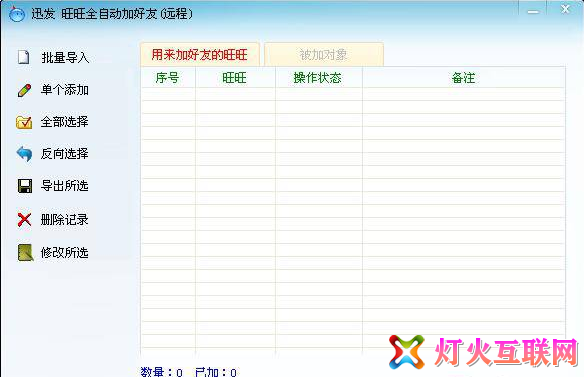The image size is (584, 377).
Task: Click the app logo in title bar
Action: pos(17,14)
